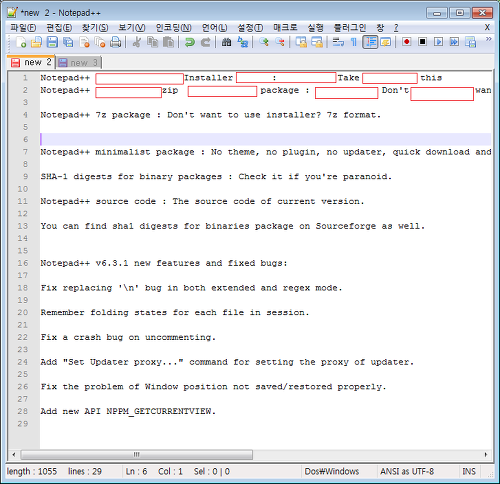Click 'Remember folding states' line
Image resolution: width=500 pixels, height=484 pixels.
(x=175, y=313)
